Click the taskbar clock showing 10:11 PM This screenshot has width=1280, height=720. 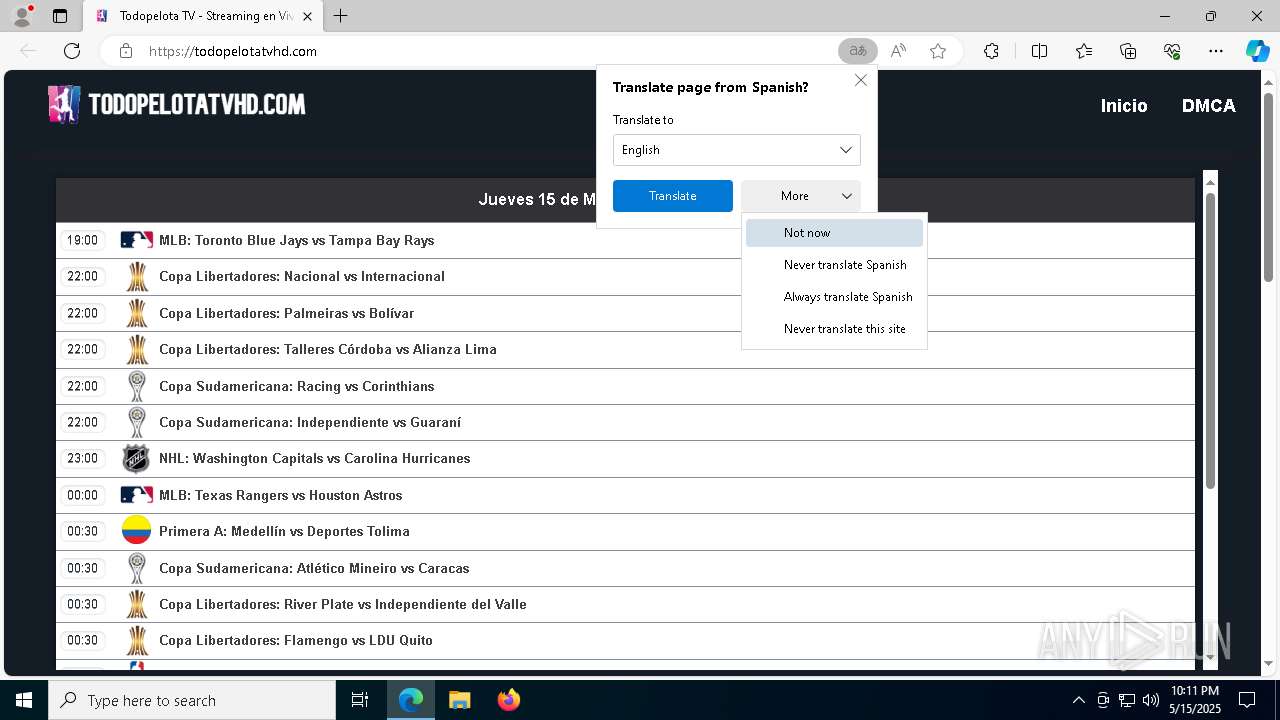coord(1194,700)
